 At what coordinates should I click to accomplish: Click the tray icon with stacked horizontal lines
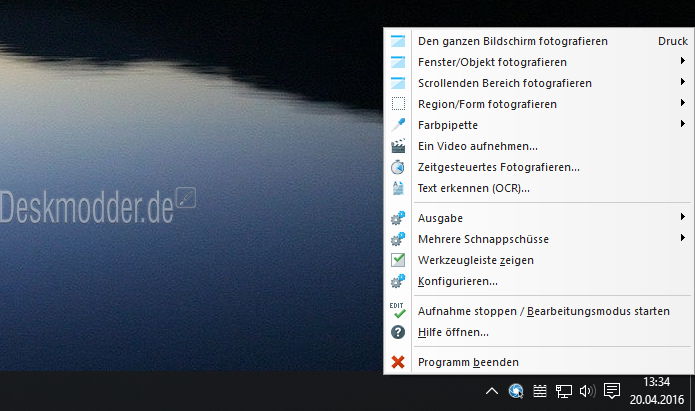click(x=539, y=391)
